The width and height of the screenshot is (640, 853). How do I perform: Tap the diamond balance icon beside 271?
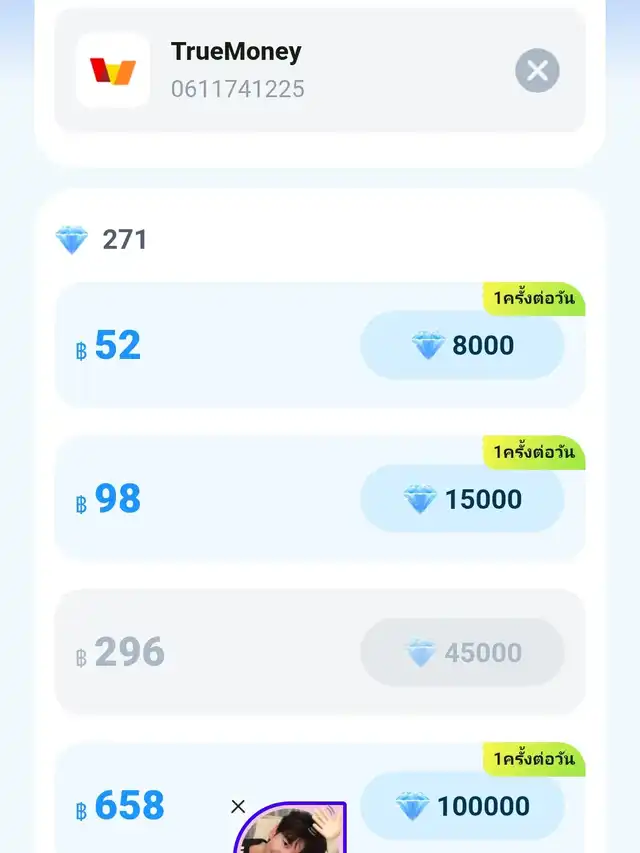tap(72, 240)
